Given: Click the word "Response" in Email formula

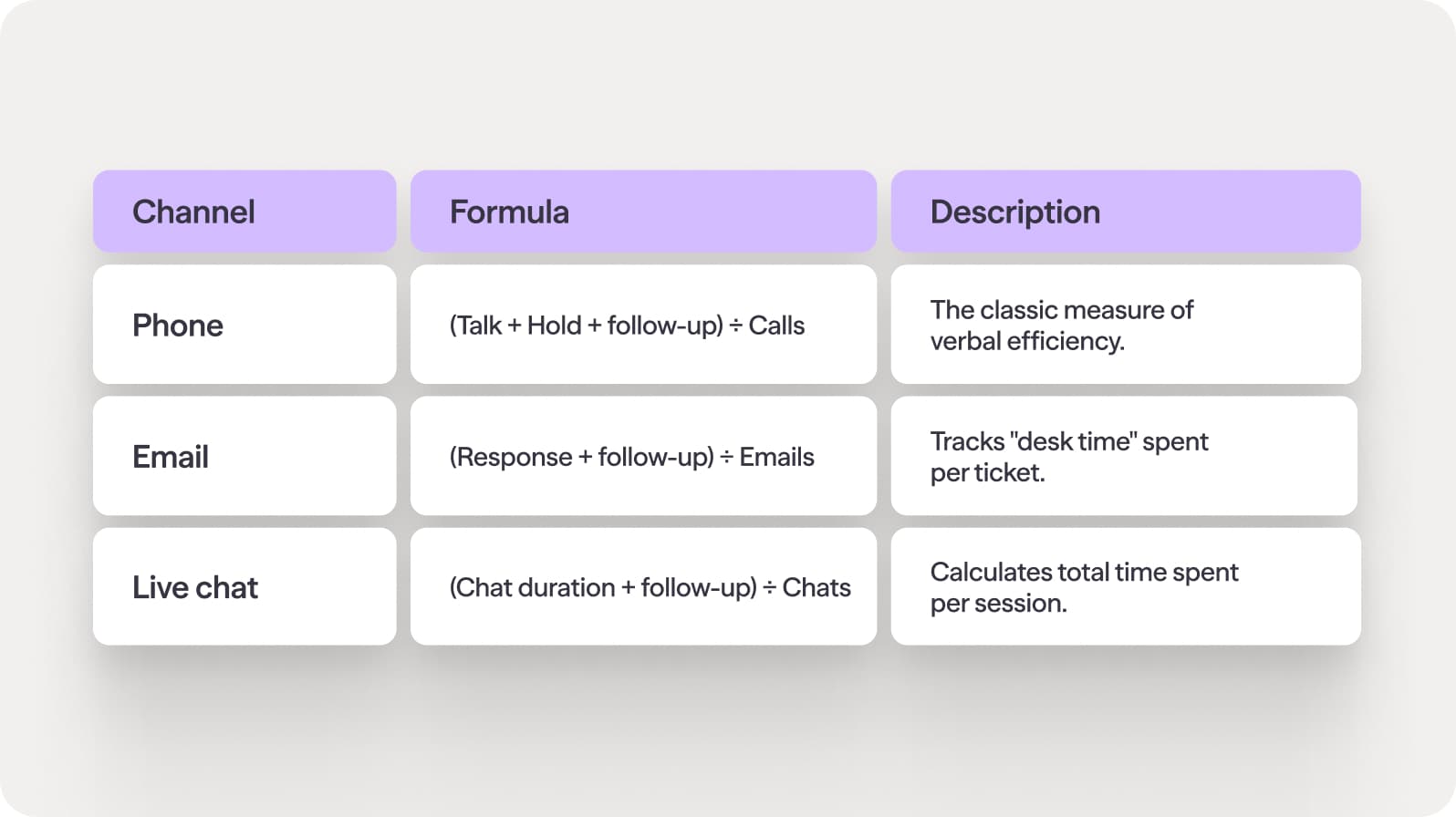Looking at the screenshot, I should (515, 457).
